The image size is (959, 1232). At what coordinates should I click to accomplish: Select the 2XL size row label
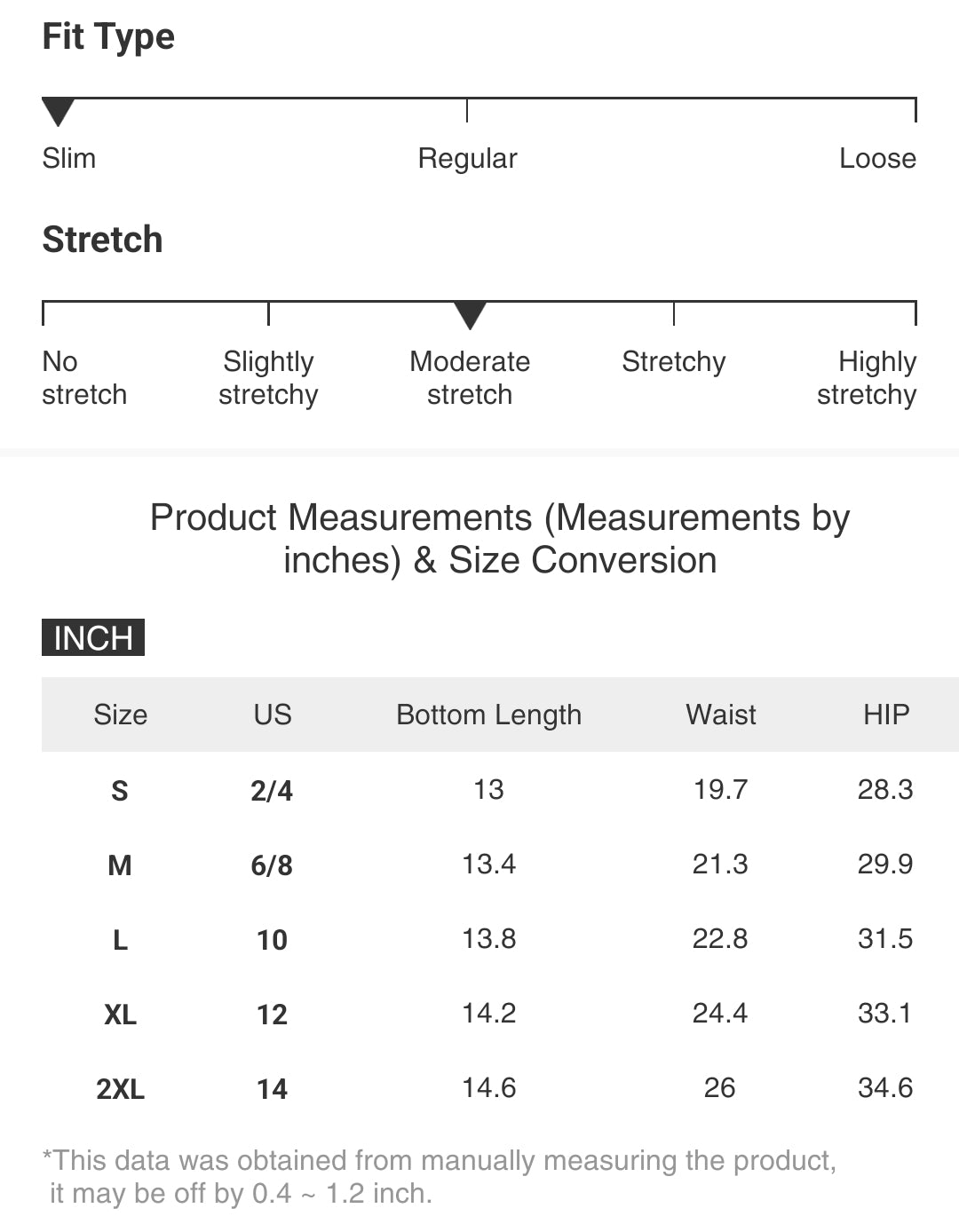pyautogui.click(x=120, y=1089)
